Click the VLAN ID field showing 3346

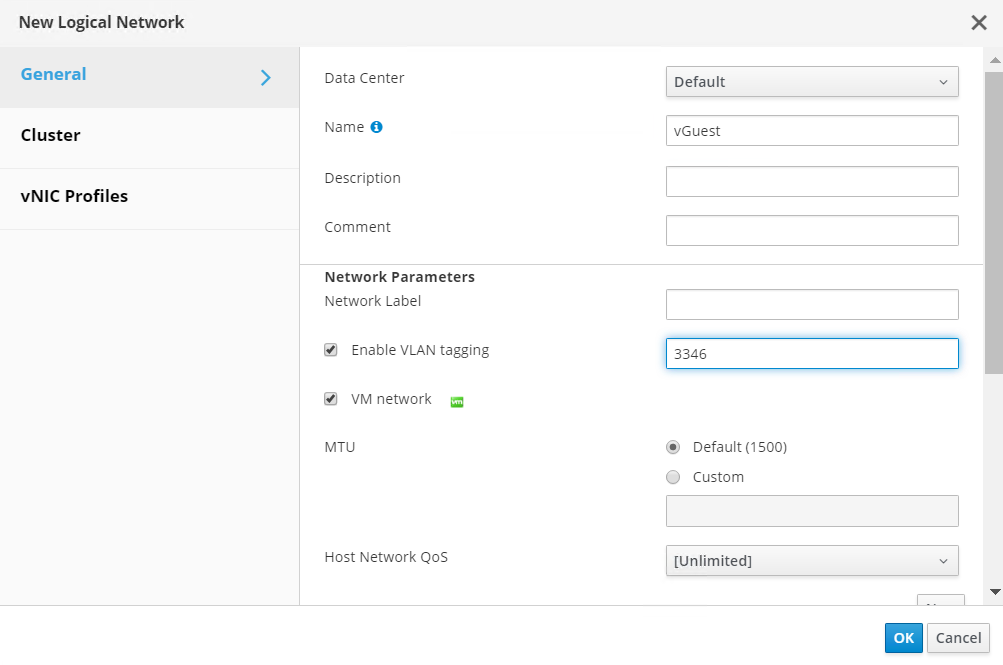click(812, 353)
